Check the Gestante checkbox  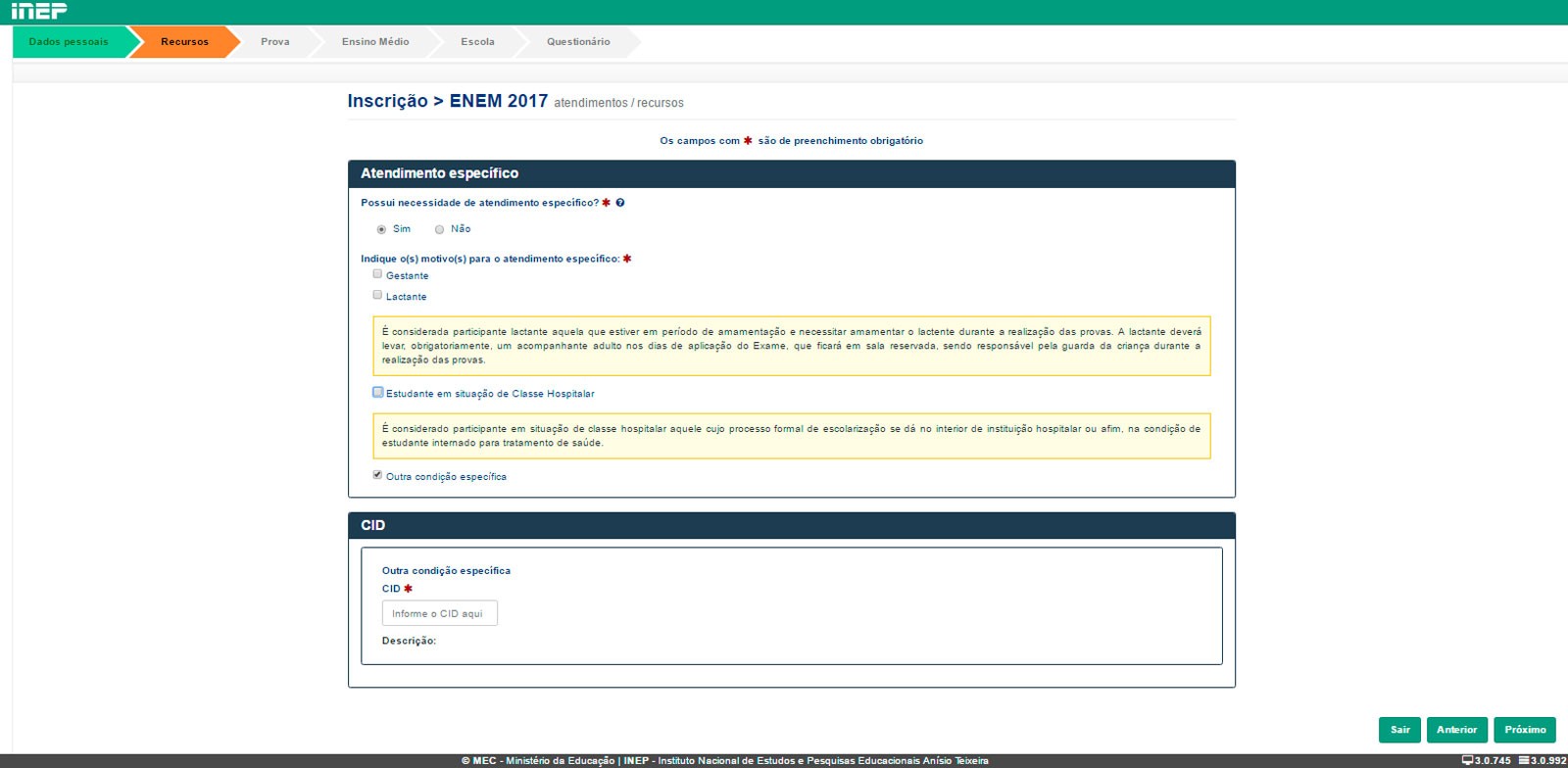tap(377, 274)
